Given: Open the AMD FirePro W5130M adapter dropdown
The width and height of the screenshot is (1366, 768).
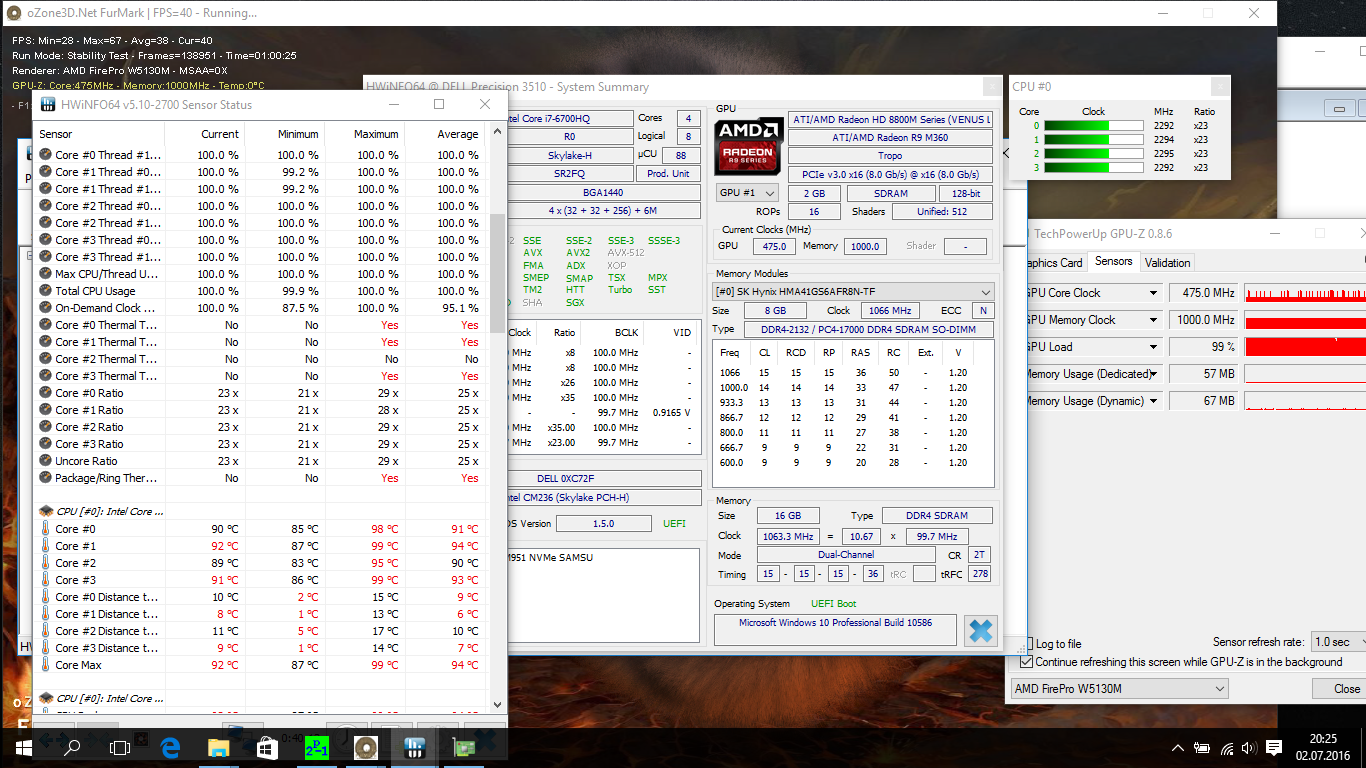Looking at the screenshot, I should click(x=1119, y=689).
